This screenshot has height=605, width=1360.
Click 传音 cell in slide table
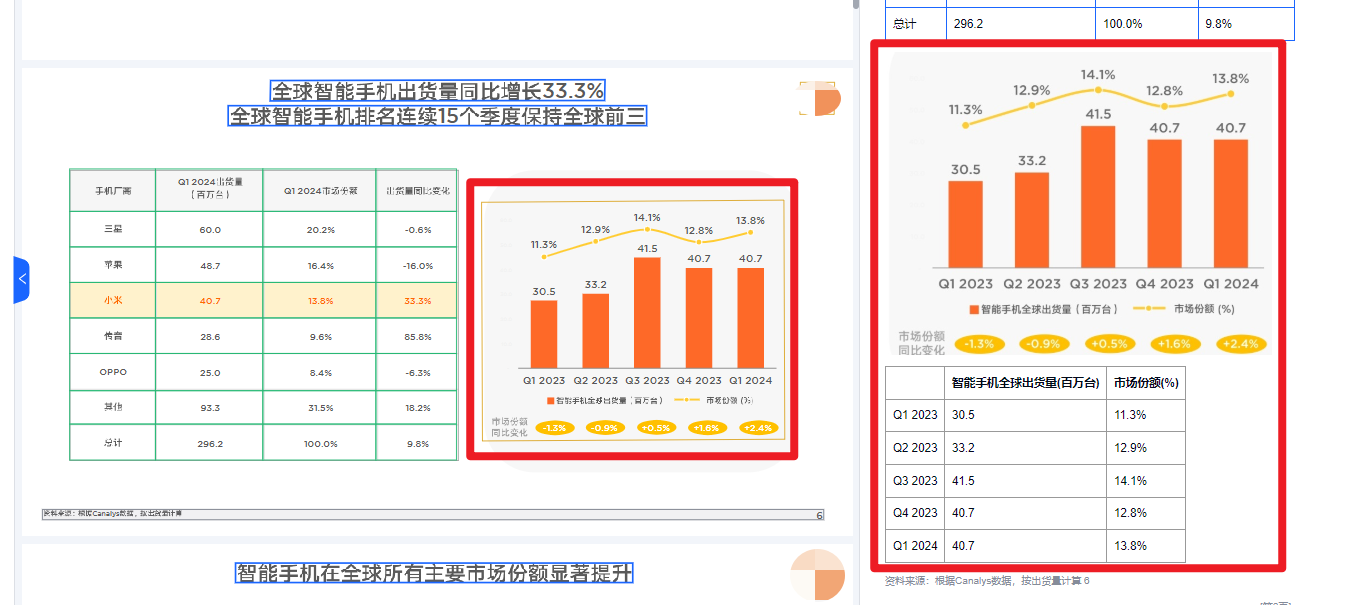tap(113, 337)
